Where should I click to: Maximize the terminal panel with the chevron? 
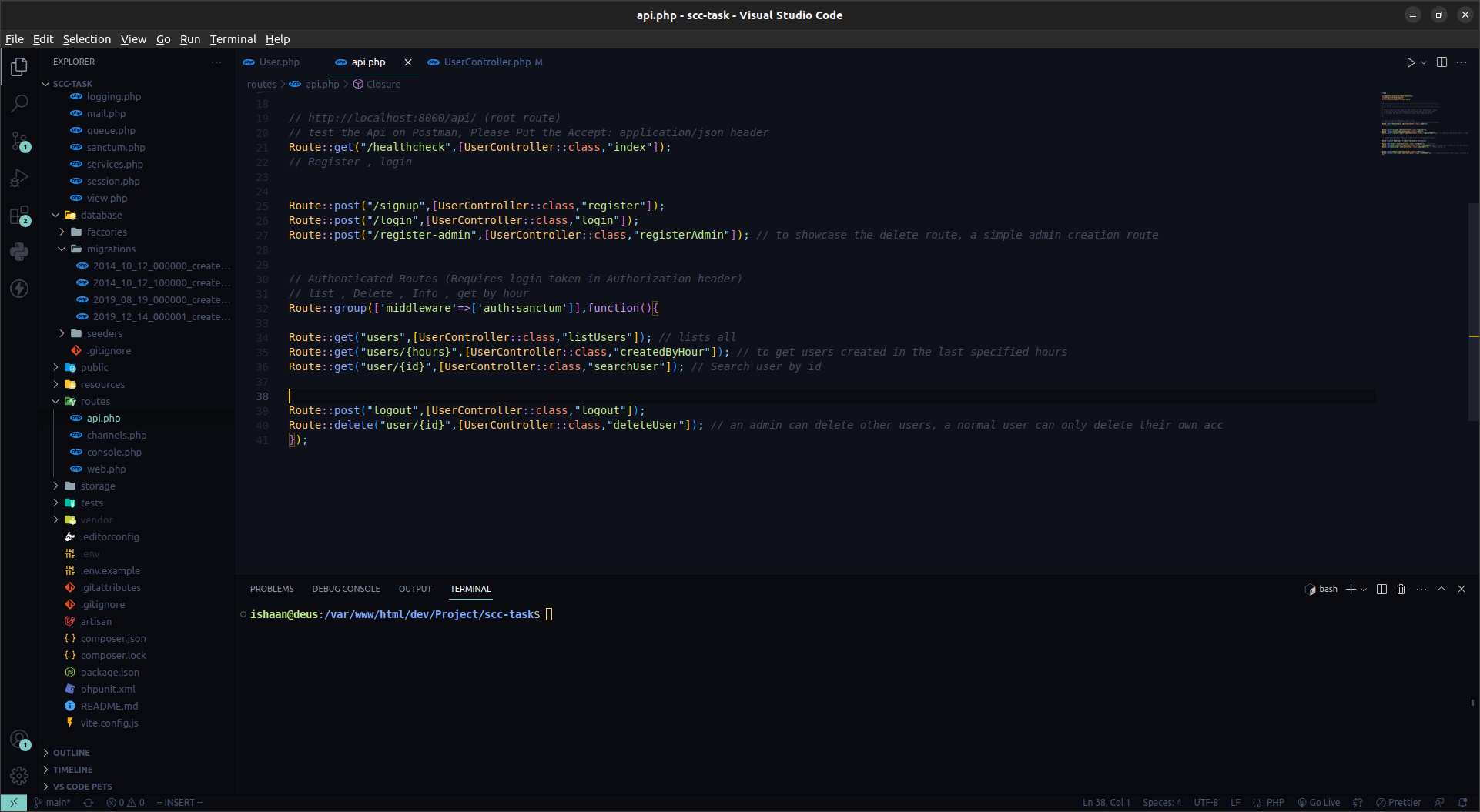(1441, 589)
